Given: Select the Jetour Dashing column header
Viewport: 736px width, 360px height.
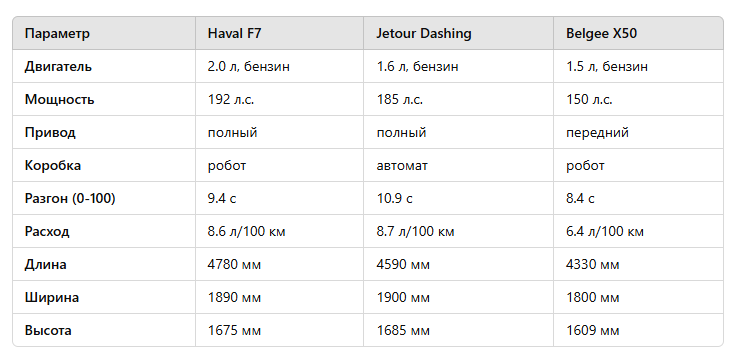Looking at the screenshot, I should 459,33.
